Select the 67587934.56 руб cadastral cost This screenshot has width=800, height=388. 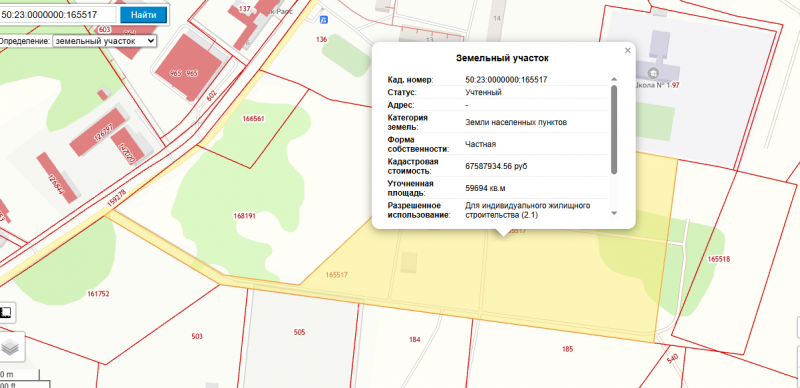(x=496, y=166)
